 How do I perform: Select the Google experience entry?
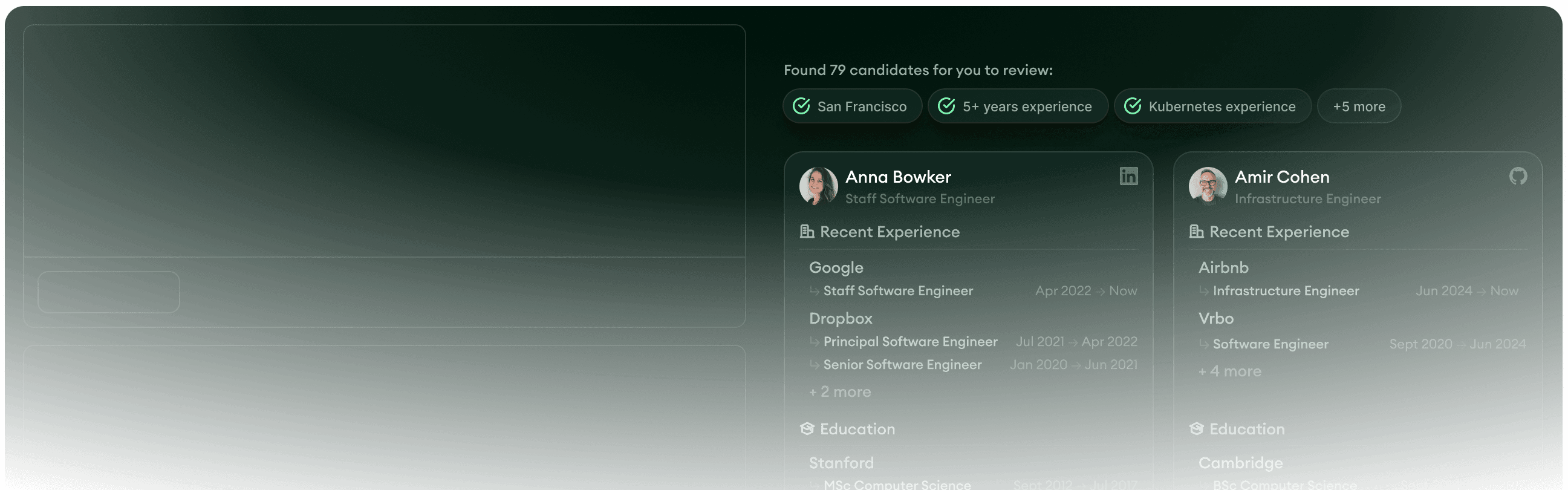[x=836, y=268]
